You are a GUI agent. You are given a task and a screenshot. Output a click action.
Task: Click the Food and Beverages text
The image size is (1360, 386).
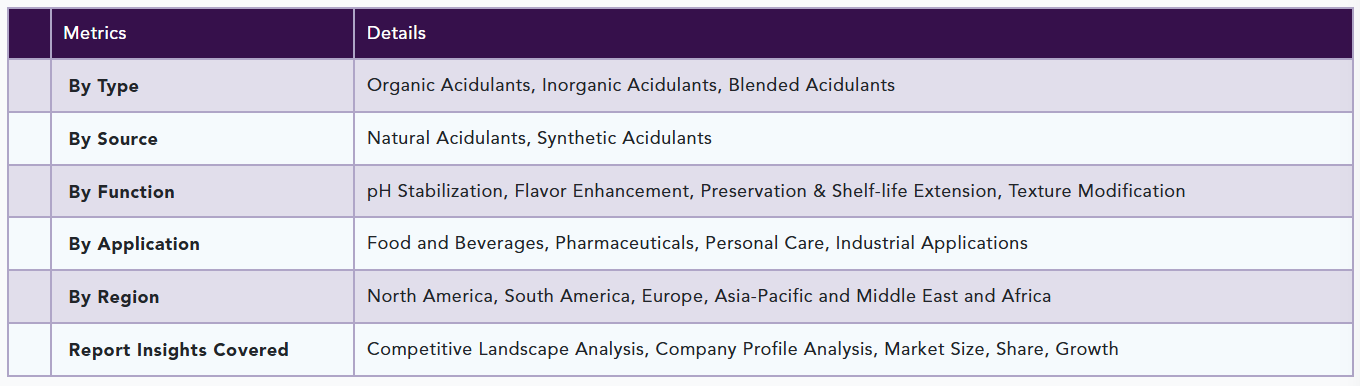click(x=456, y=243)
